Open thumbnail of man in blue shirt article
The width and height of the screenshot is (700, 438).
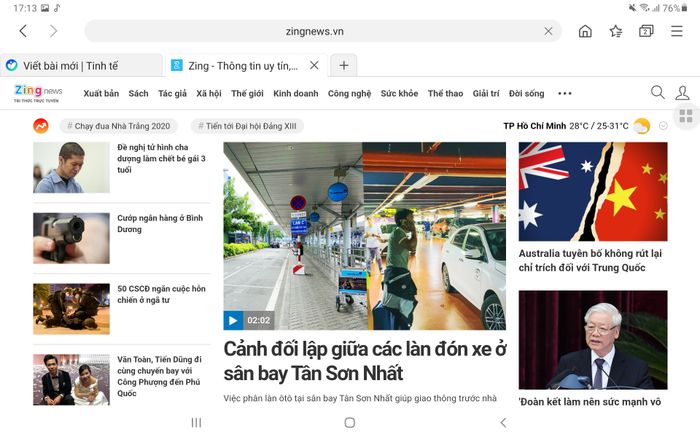point(71,167)
